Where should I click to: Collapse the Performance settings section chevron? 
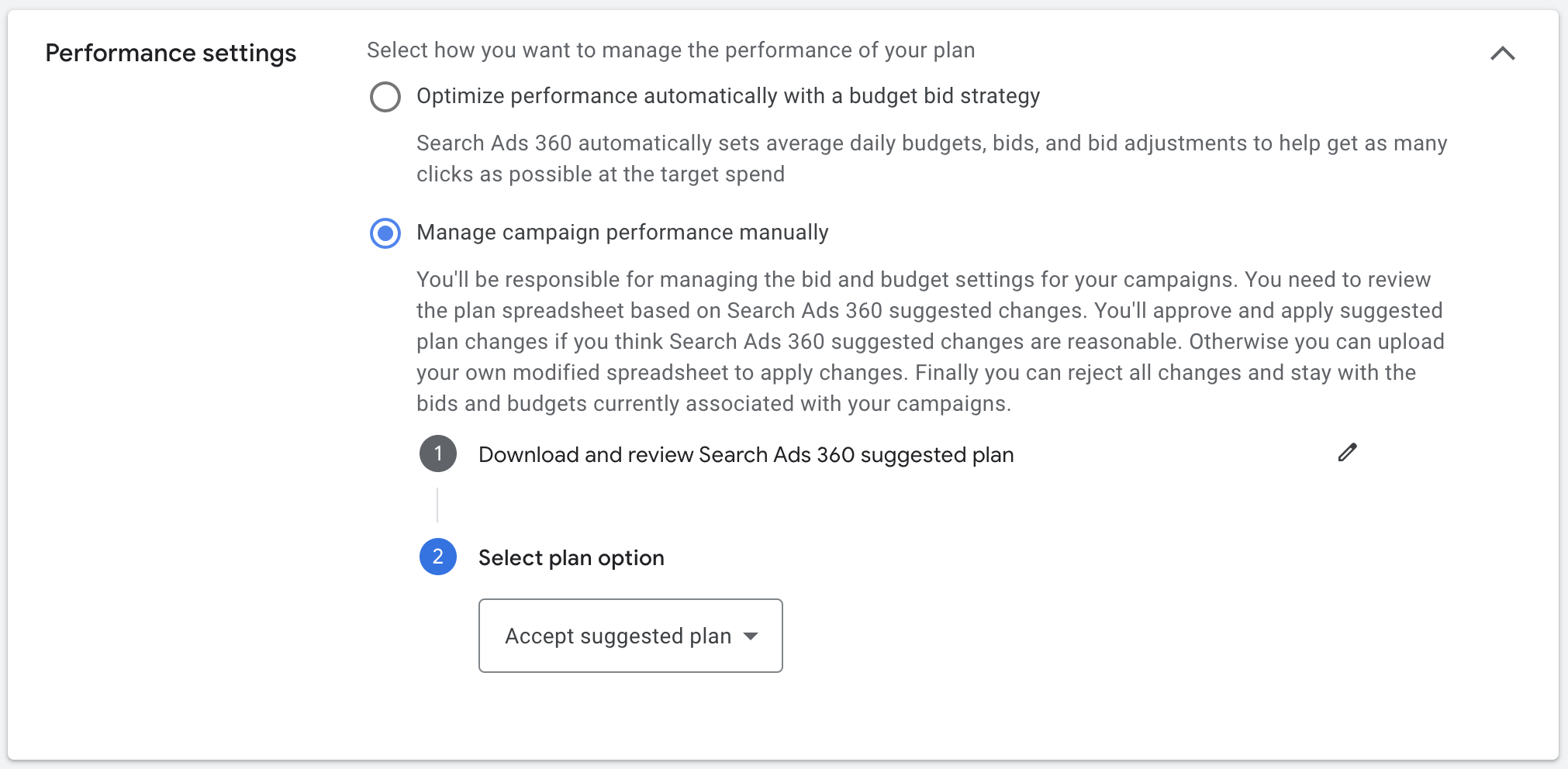coord(1502,53)
